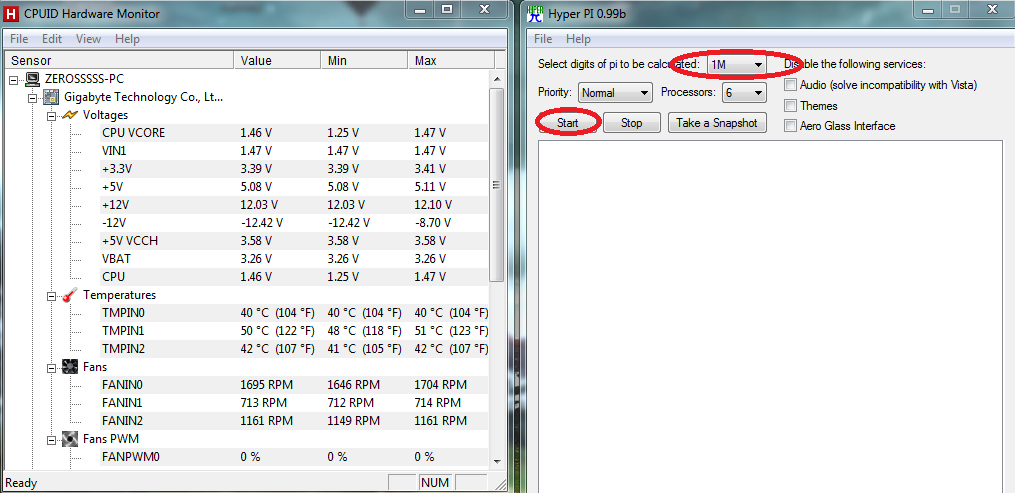
Task: Click the Stop button in Hyper PI
Action: 632,123
